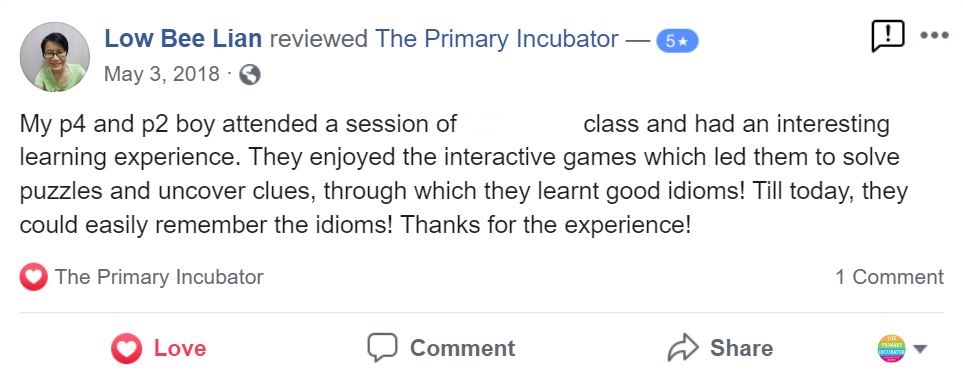The width and height of the screenshot is (963, 382).
Task: Expand the acting-as-page dropdown arrow
Action: (919, 349)
